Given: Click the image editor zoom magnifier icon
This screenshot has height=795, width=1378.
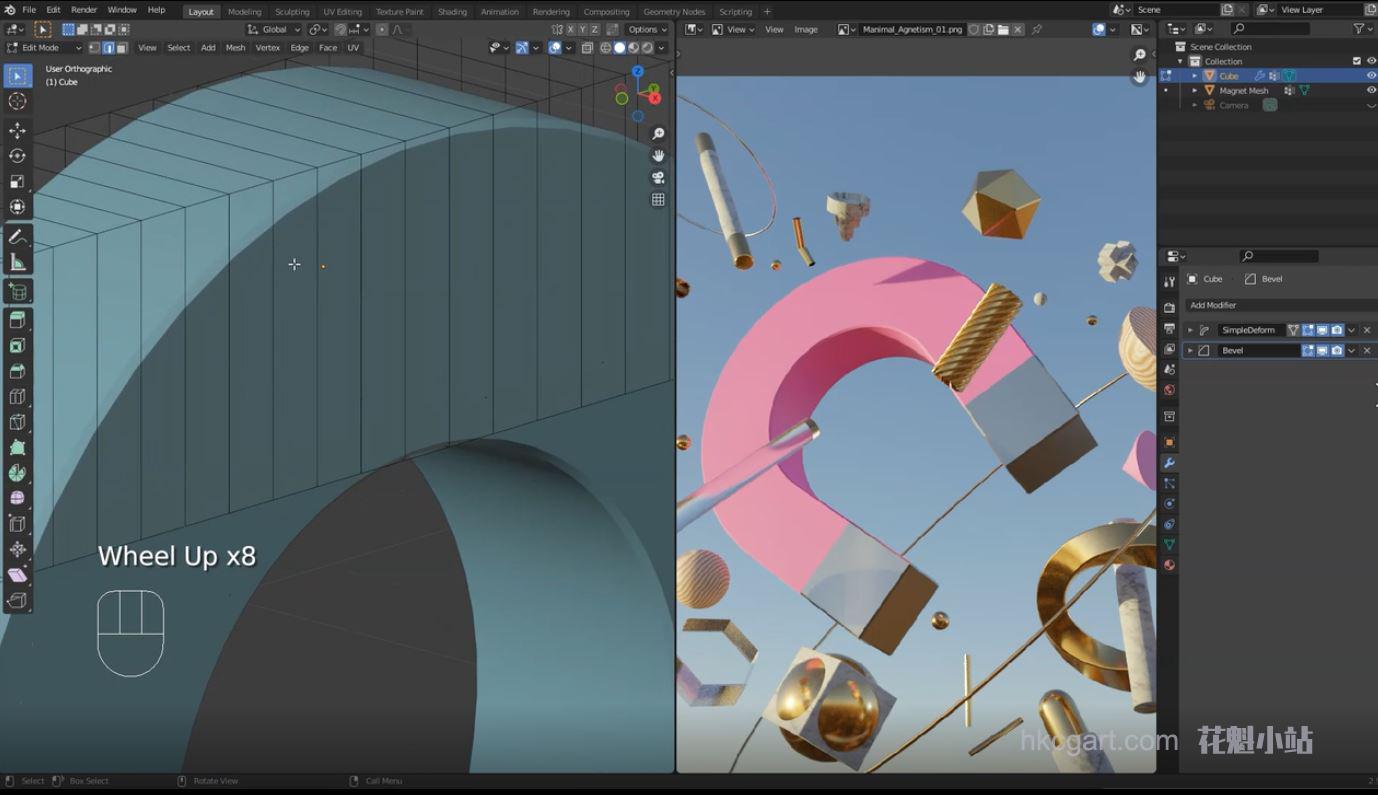Looking at the screenshot, I should [x=1139, y=55].
